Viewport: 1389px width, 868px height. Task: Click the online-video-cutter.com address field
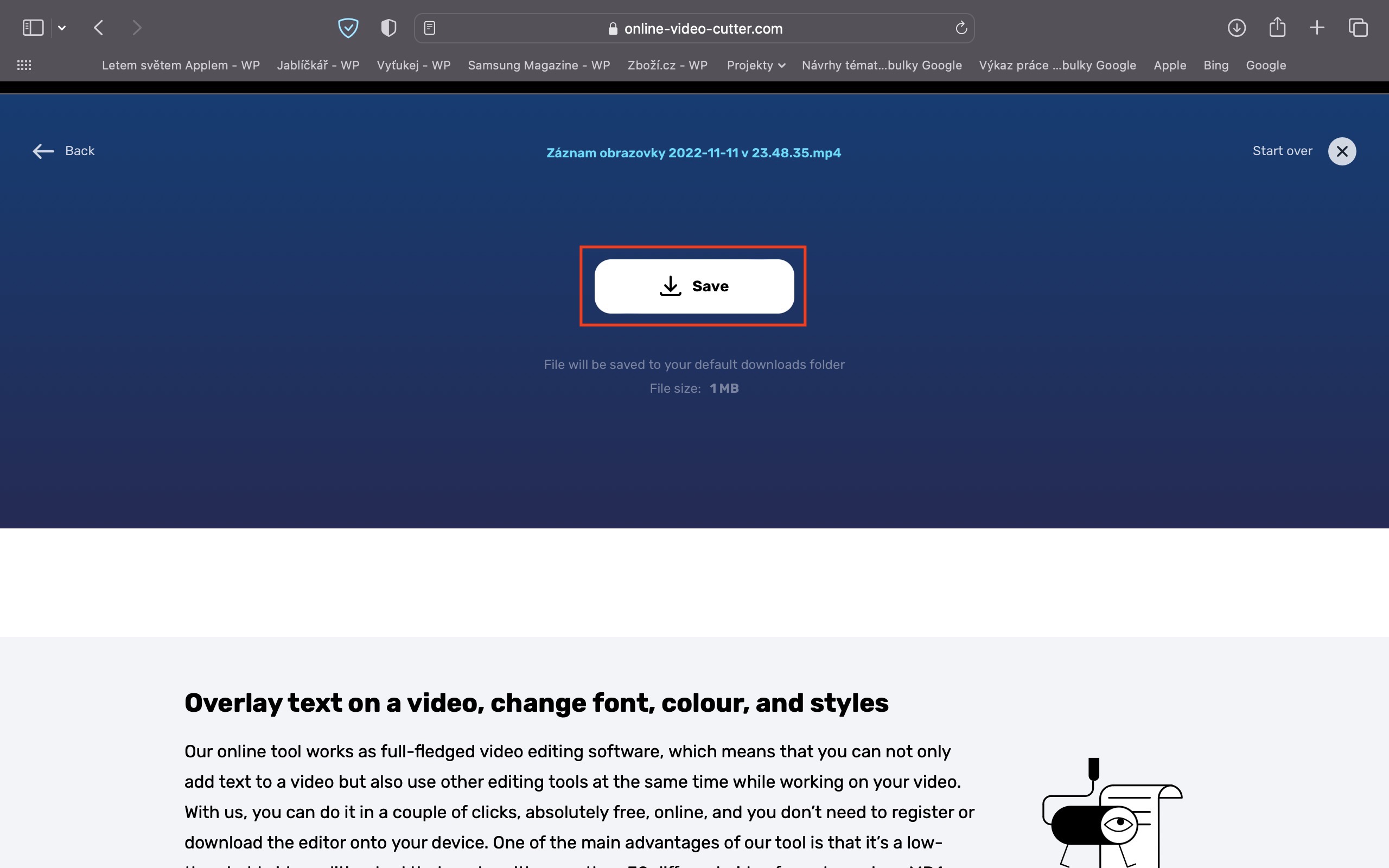(703, 29)
